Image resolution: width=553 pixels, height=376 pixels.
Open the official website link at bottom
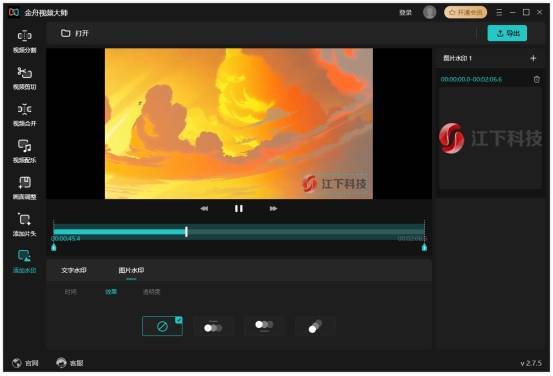pyautogui.click(x=25, y=363)
